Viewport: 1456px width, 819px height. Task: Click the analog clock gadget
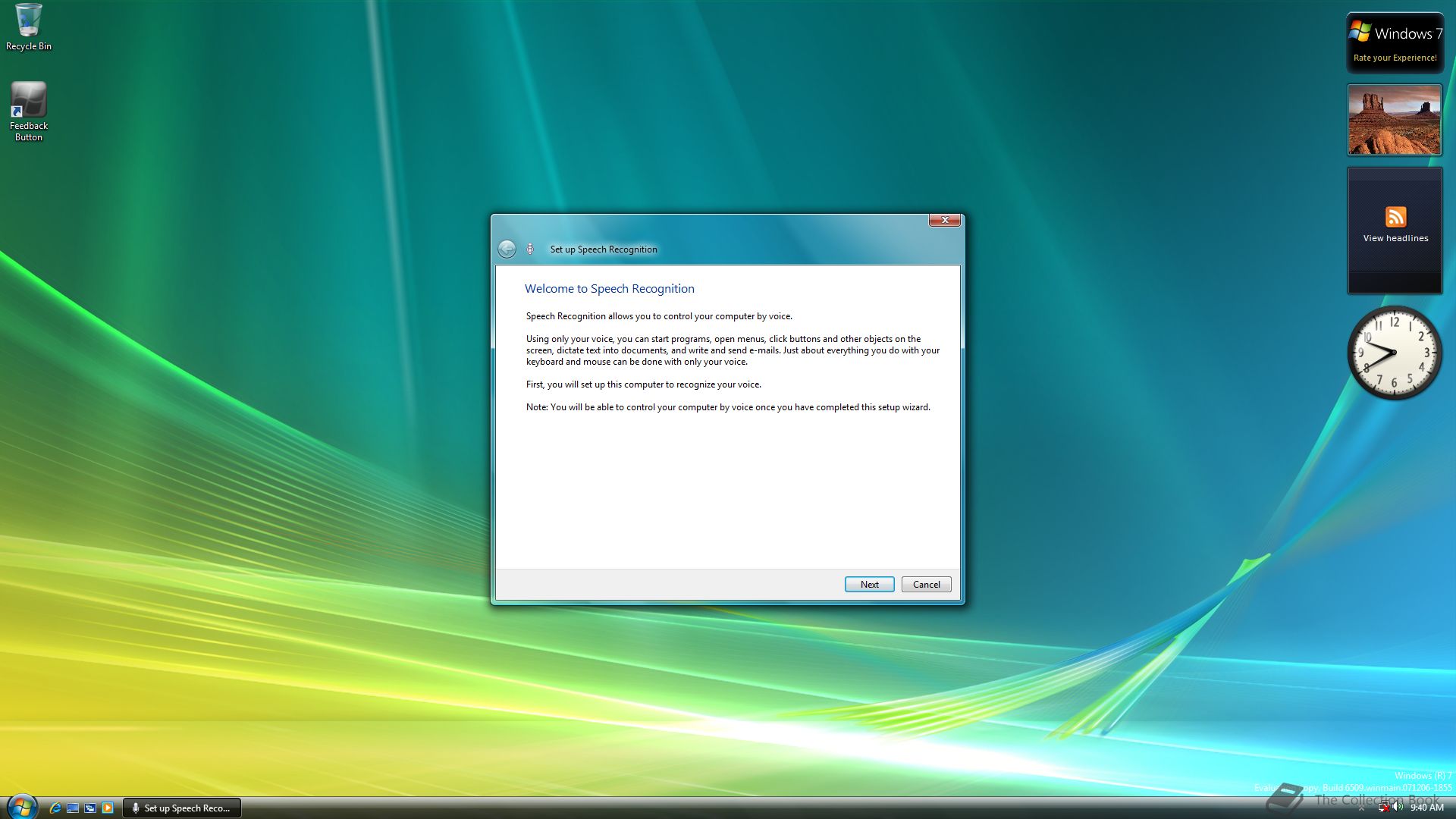coord(1394,353)
